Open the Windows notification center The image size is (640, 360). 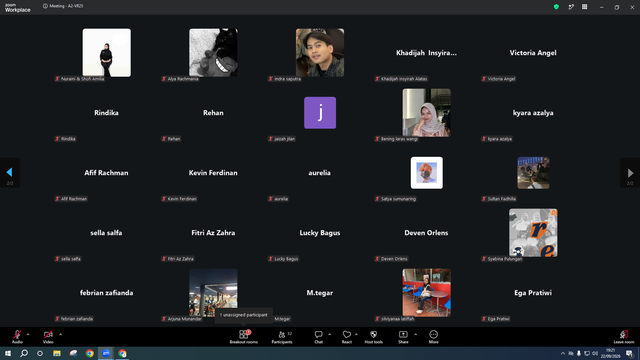tap(629, 353)
